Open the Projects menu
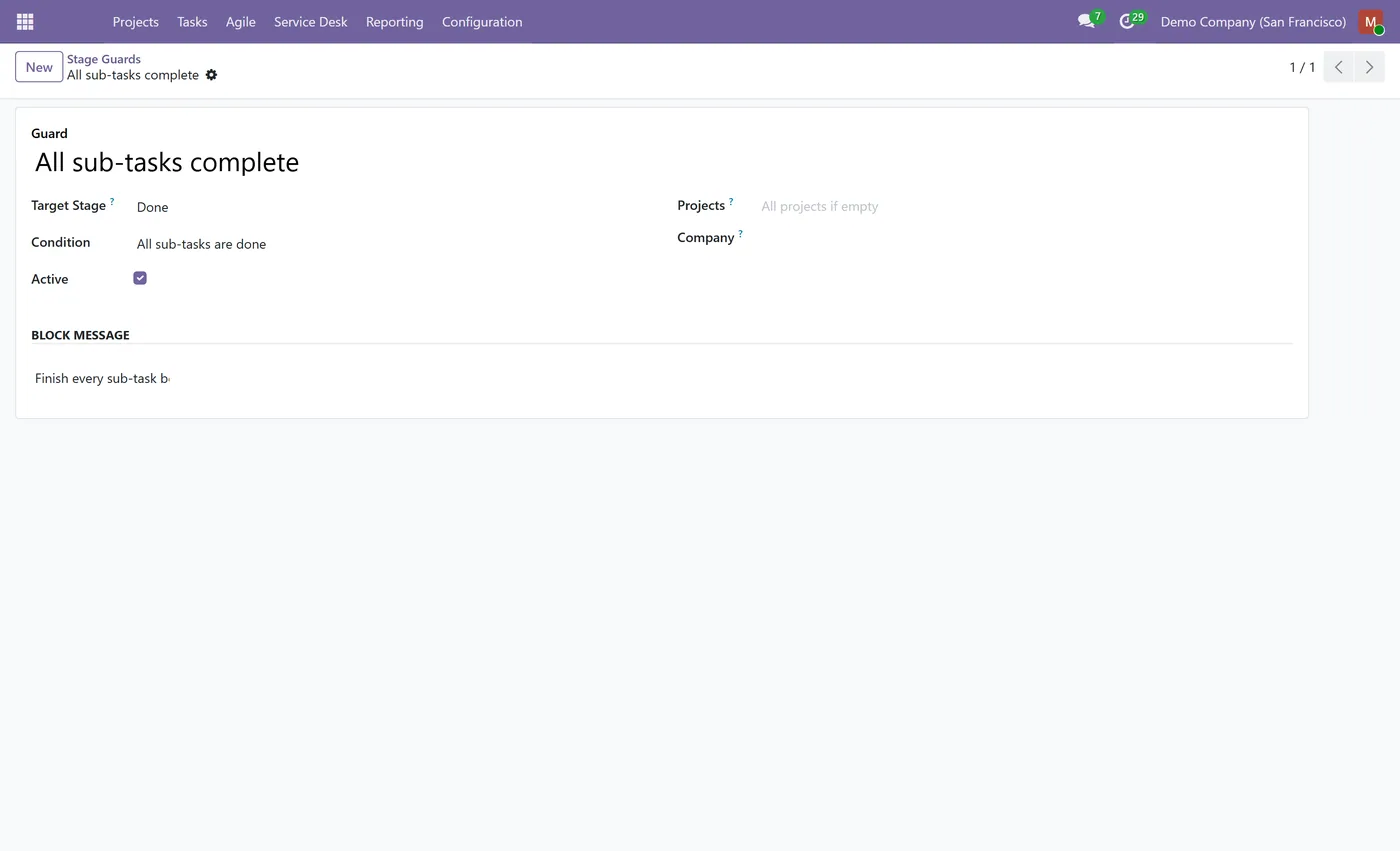Screen dimensions: 1400x851 pyautogui.click(x=135, y=22)
